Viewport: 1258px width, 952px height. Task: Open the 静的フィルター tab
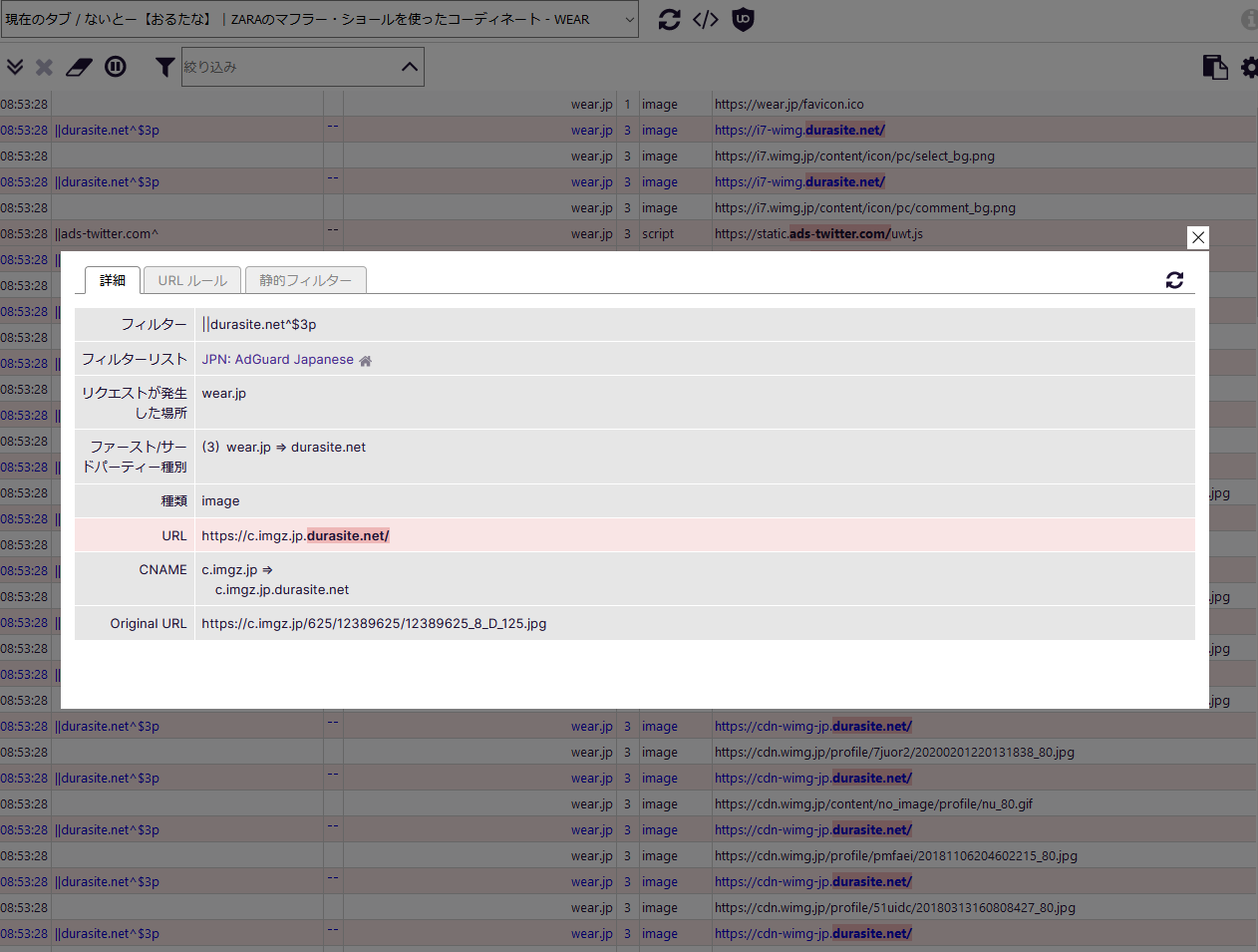point(305,280)
